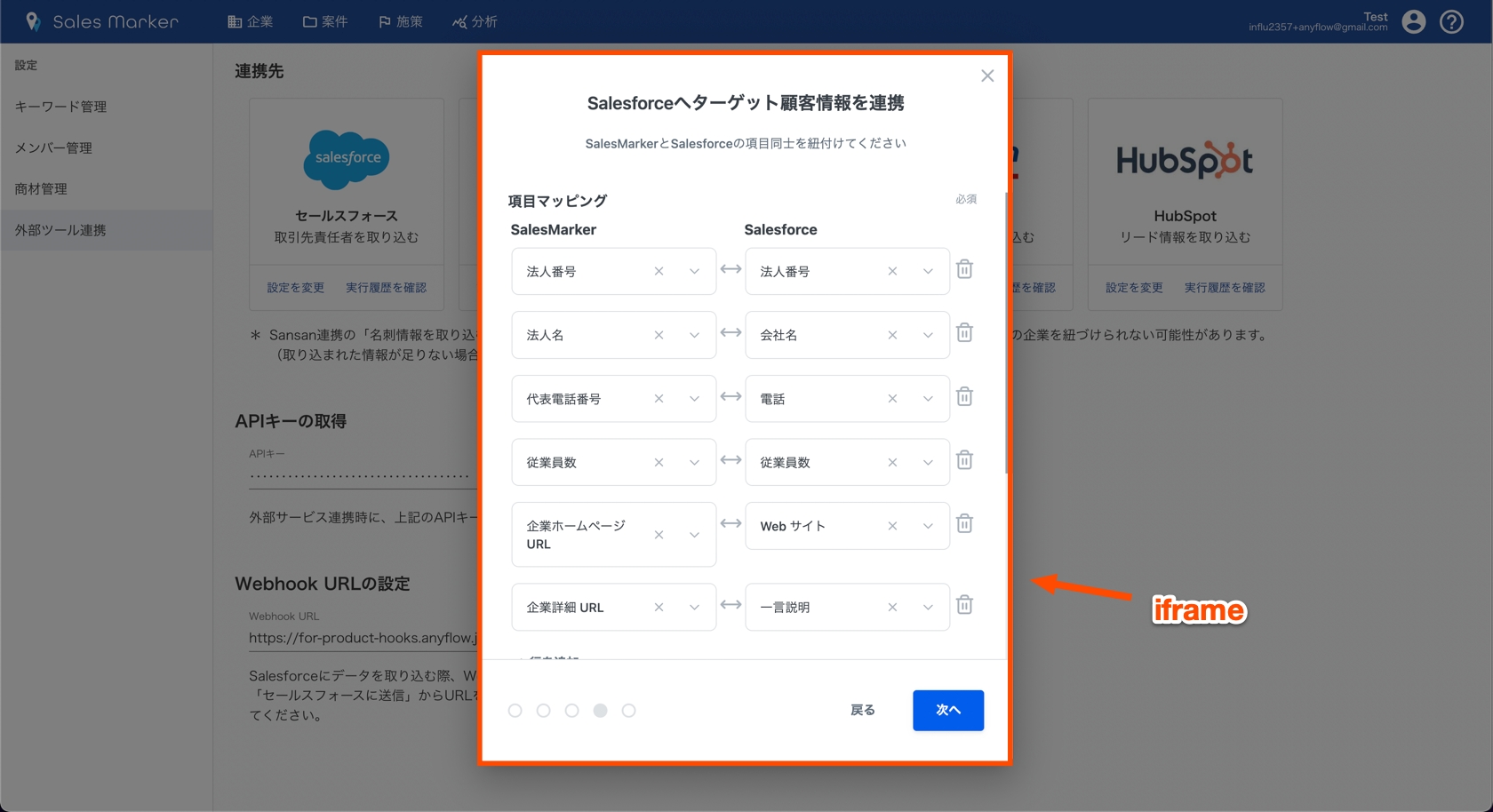This screenshot has width=1493, height=812.
Task: Open the user account profile icon
Action: point(1413,21)
